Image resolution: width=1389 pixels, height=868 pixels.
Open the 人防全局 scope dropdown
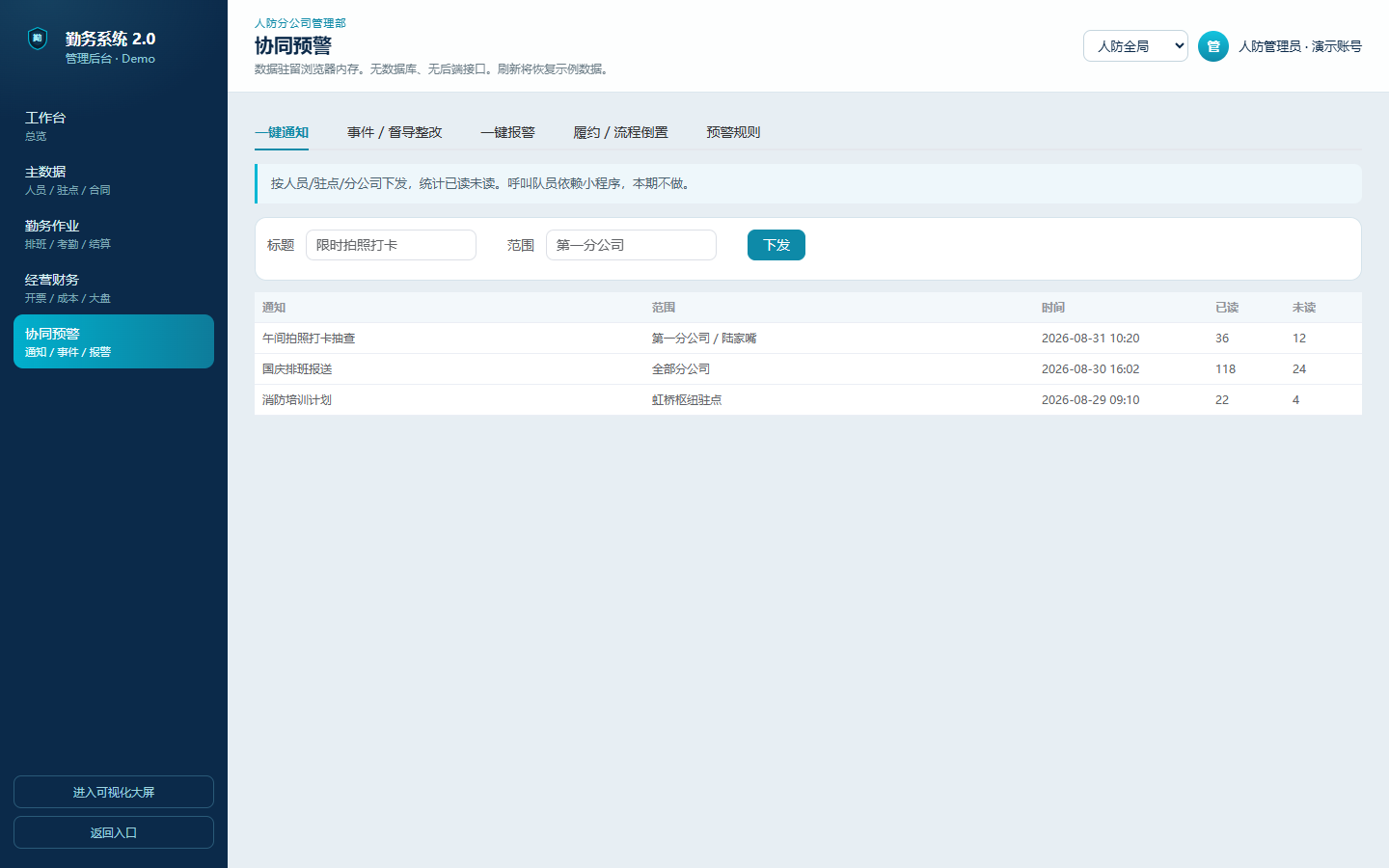point(1135,46)
